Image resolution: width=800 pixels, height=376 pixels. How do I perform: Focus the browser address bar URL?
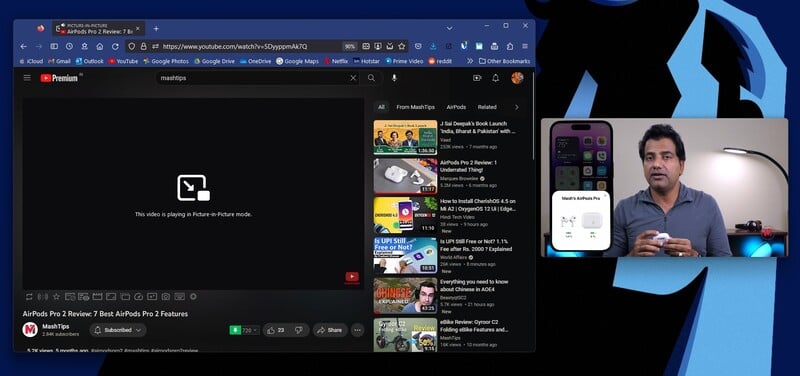point(235,46)
